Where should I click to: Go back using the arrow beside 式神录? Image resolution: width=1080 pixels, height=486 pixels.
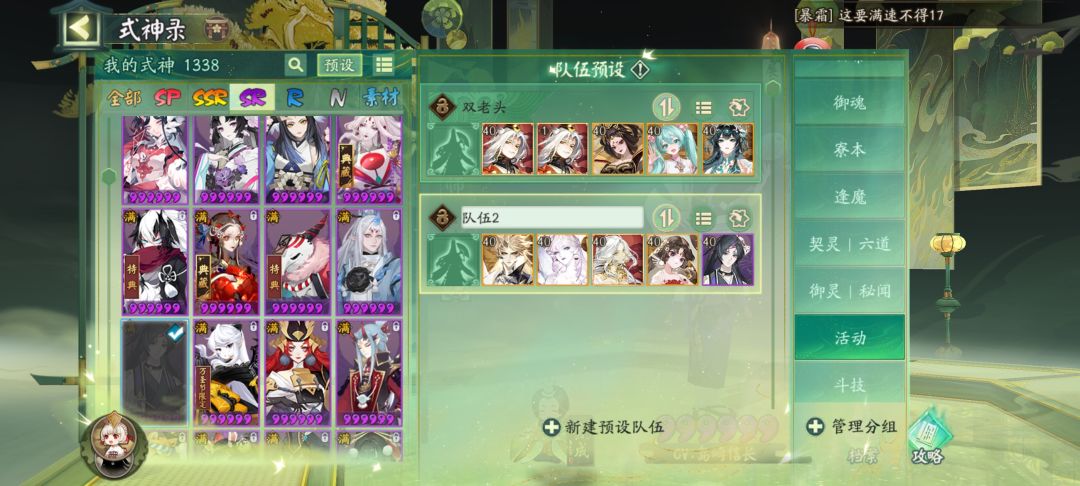point(80,28)
